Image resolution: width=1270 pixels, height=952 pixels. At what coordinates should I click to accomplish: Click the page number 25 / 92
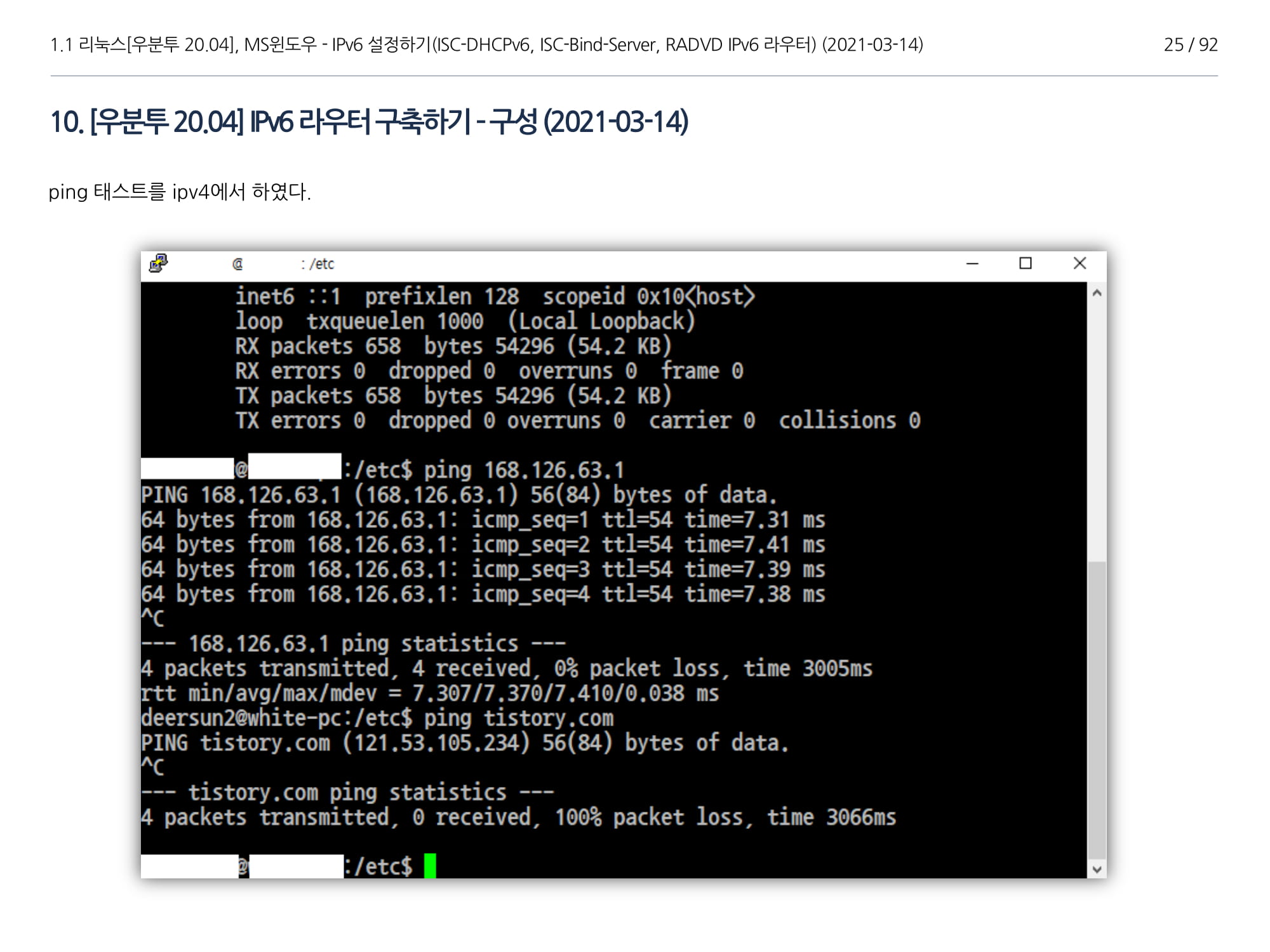coord(1190,44)
